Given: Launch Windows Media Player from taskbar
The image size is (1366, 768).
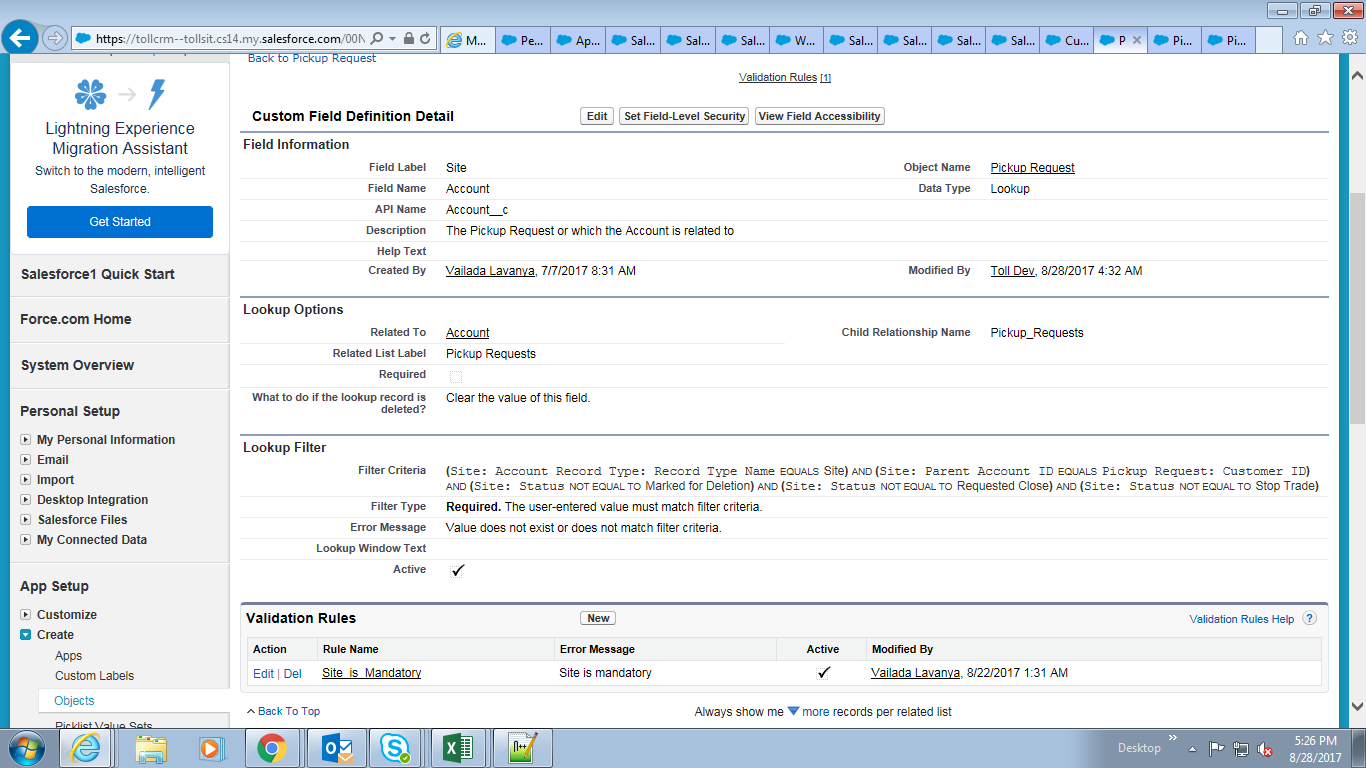Looking at the screenshot, I should click(210, 747).
